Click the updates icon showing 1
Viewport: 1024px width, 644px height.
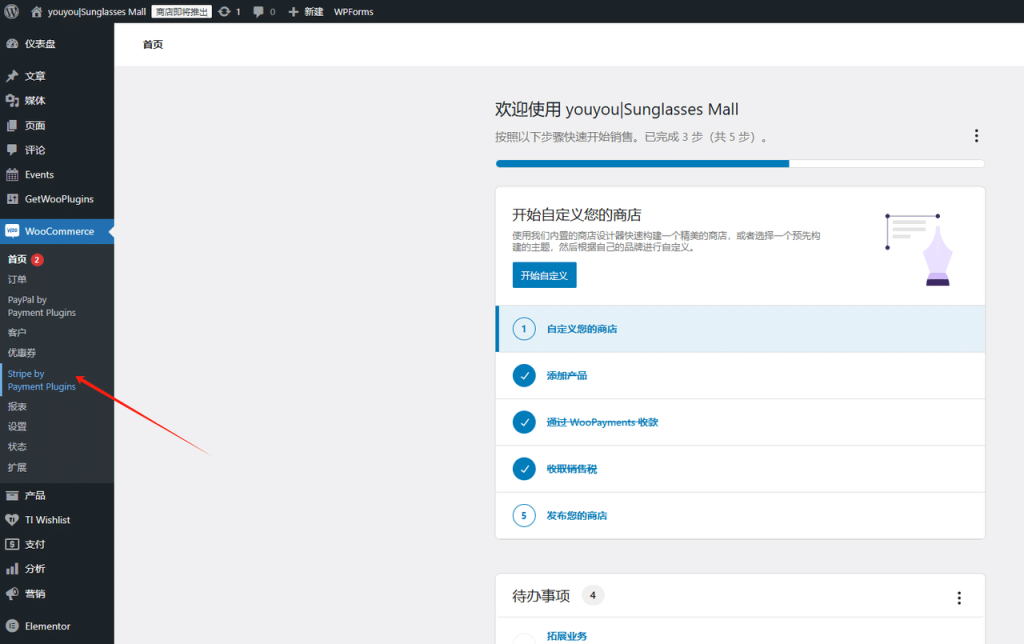pyautogui.click(x=225, y=11)
